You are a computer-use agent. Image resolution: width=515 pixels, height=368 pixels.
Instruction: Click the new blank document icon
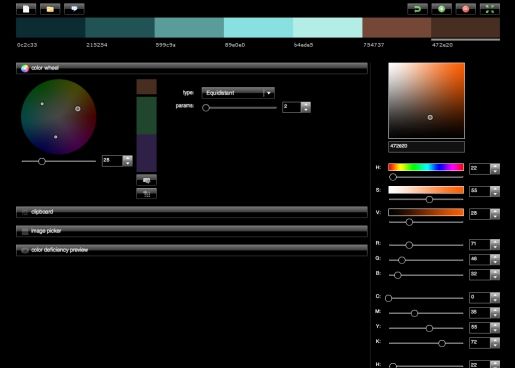tap(26, 9)
